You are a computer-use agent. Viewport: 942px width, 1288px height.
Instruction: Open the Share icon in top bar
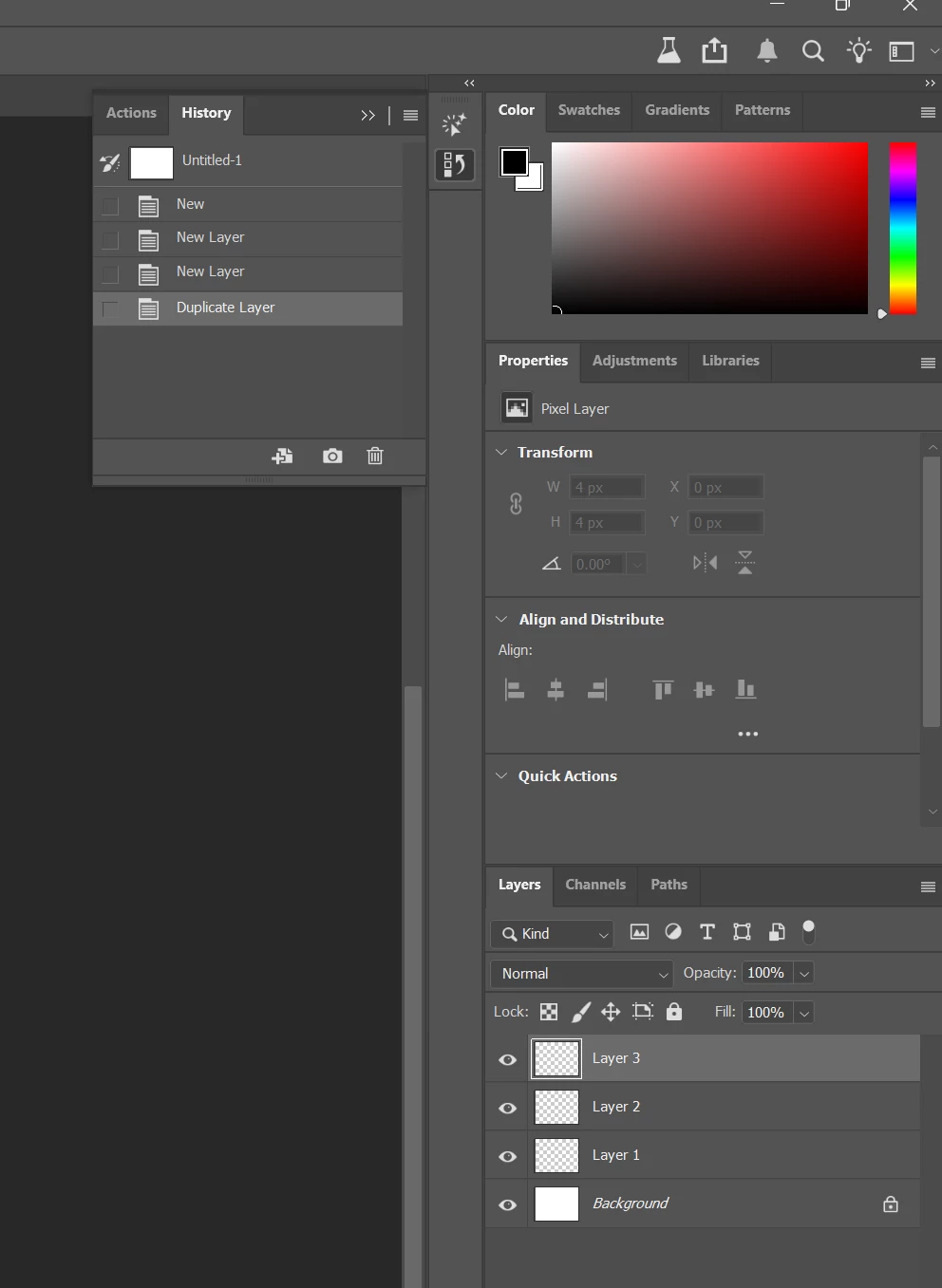[714, 50]
